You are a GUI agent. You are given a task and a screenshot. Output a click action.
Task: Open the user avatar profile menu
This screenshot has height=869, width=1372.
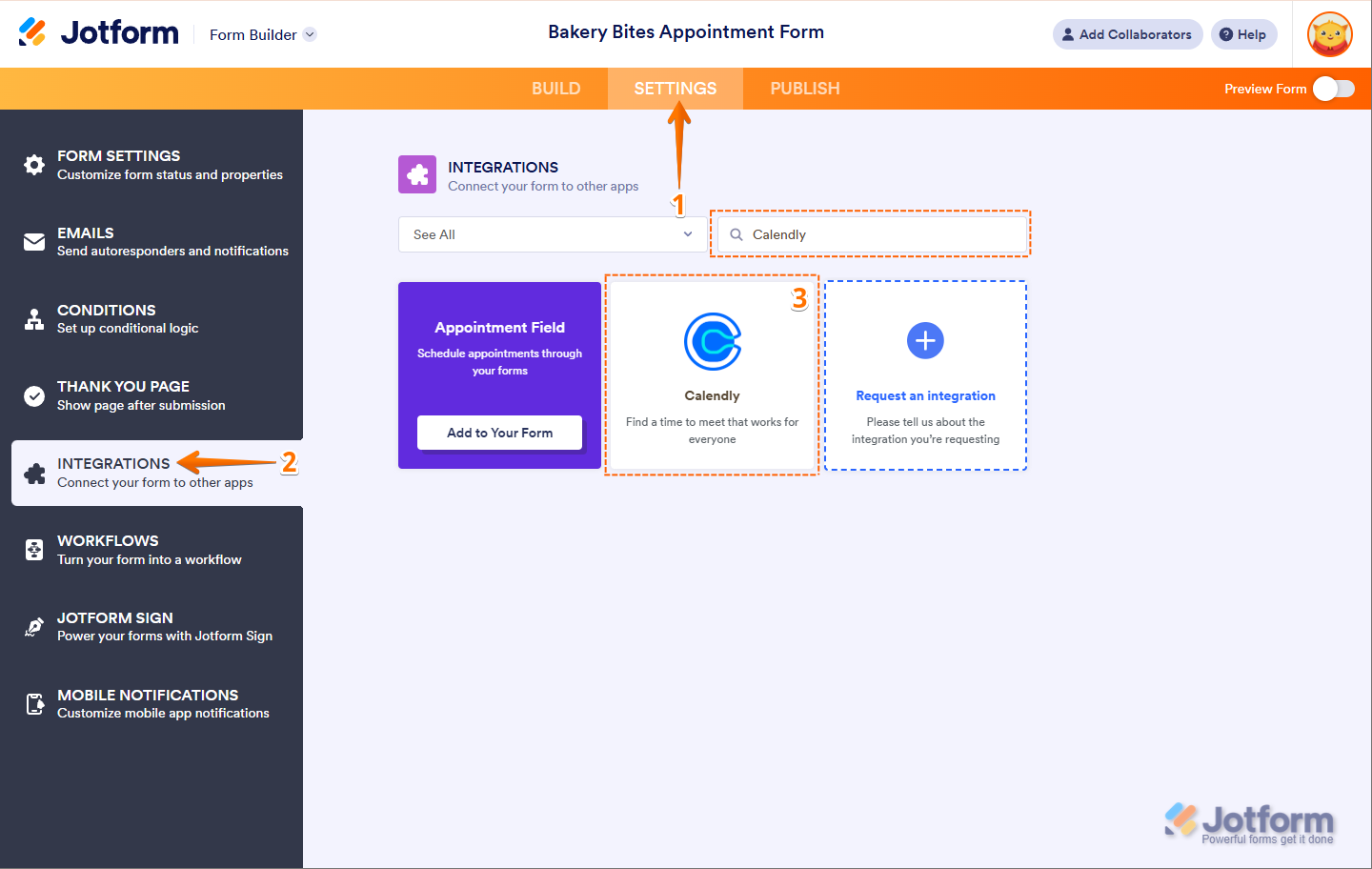tap(1330, 34)
